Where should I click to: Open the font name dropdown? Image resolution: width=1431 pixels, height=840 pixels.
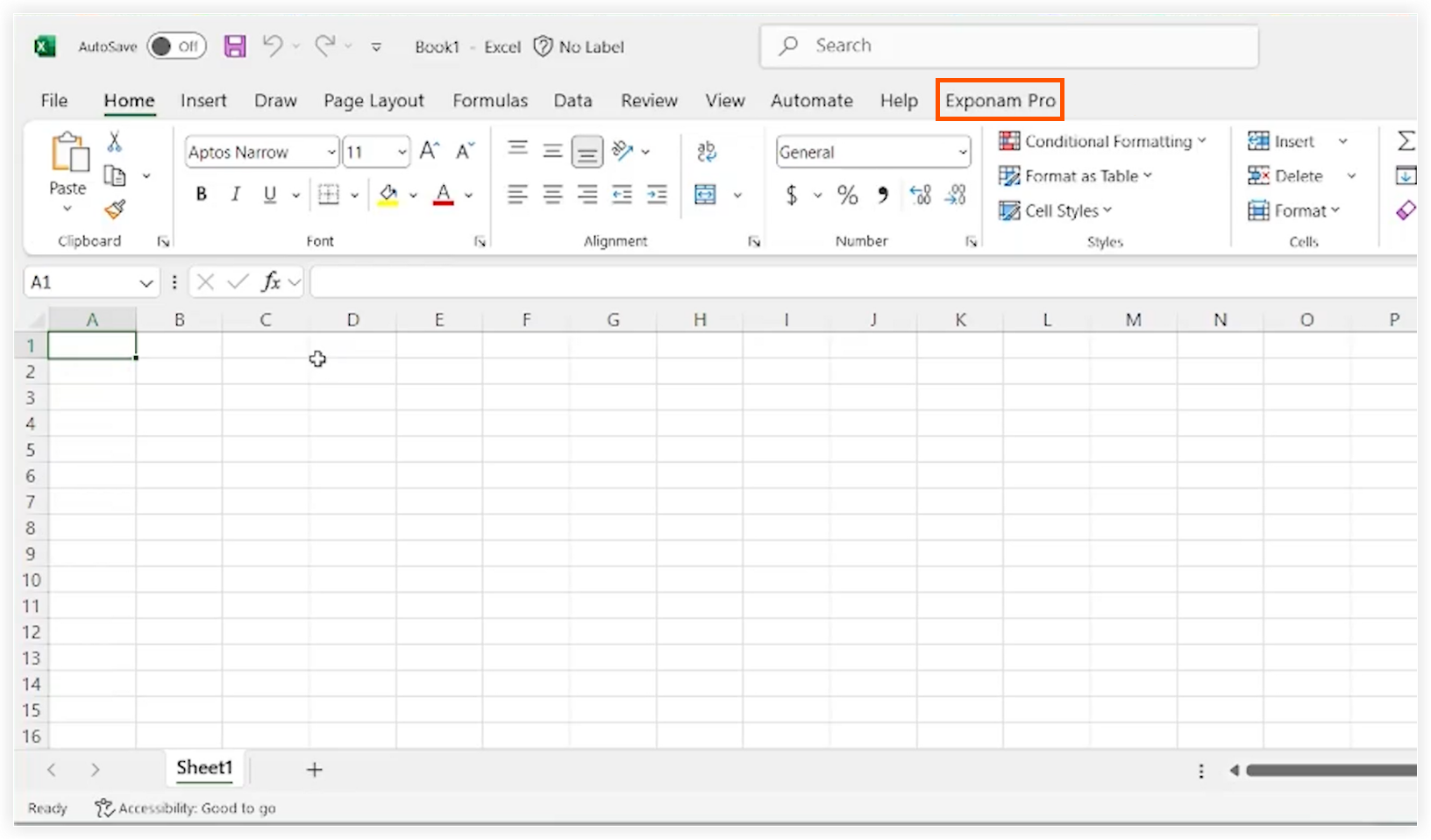click(330, 152)
